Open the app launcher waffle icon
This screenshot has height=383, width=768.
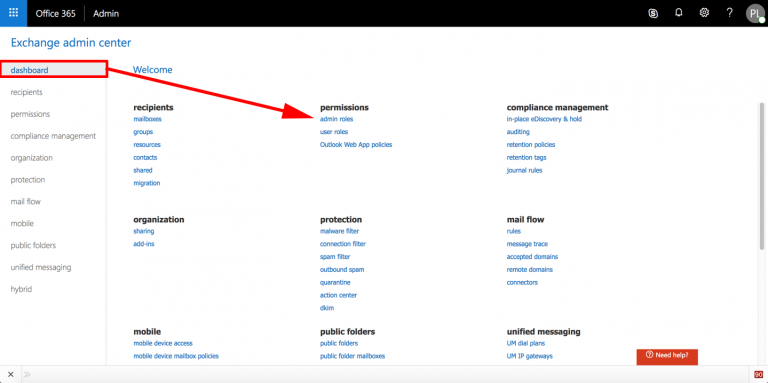(13, 13)
